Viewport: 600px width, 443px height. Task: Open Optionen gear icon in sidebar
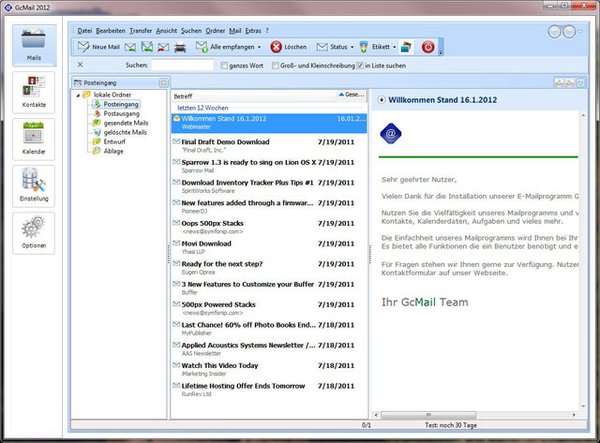click(x=33, y=232)
